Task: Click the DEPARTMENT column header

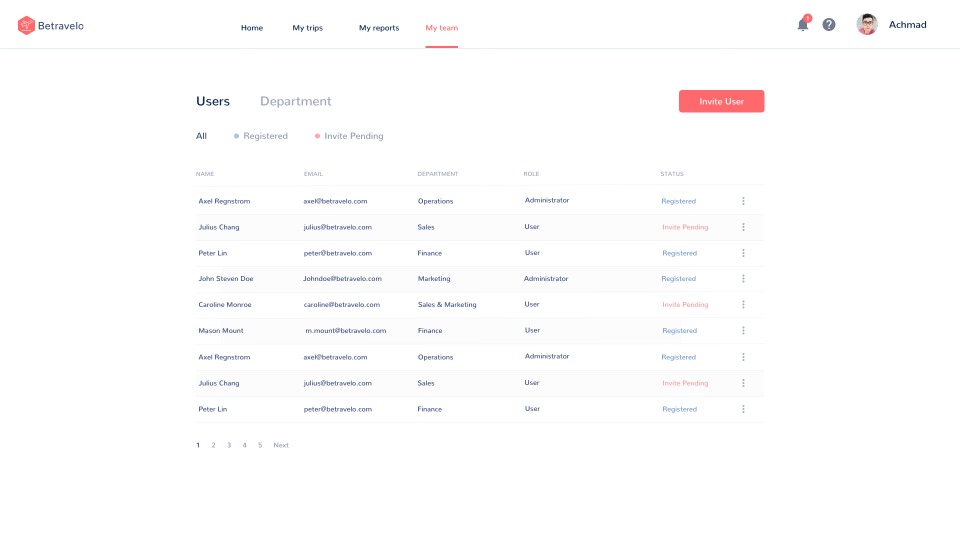Action: [x=438, y=174]
